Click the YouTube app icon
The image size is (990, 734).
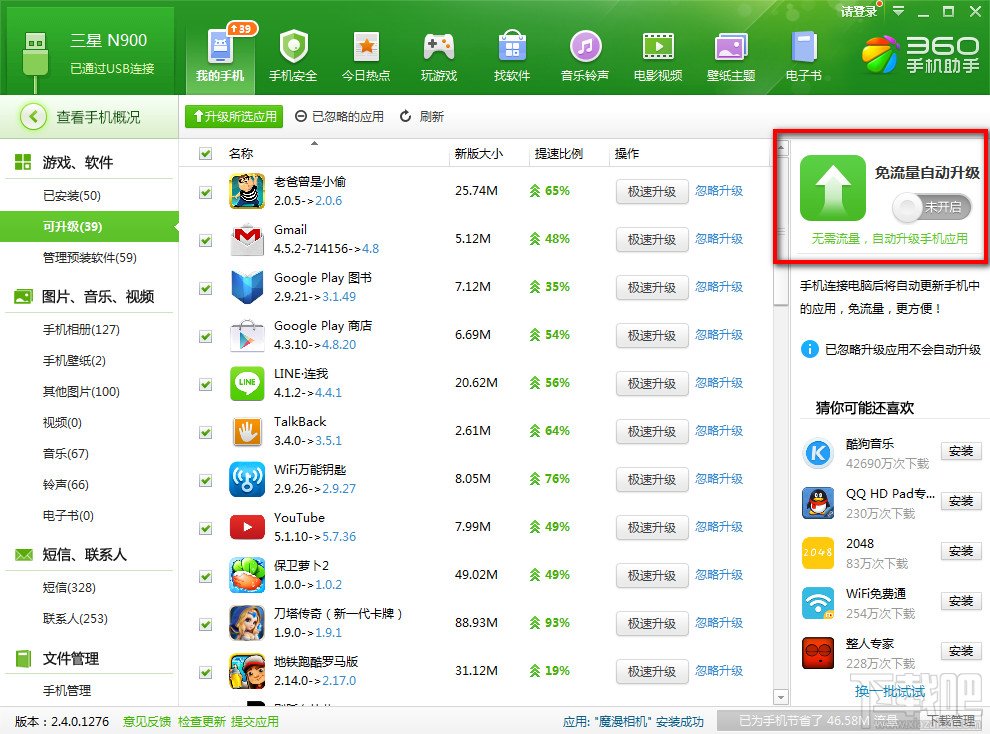tap(247, 527)
